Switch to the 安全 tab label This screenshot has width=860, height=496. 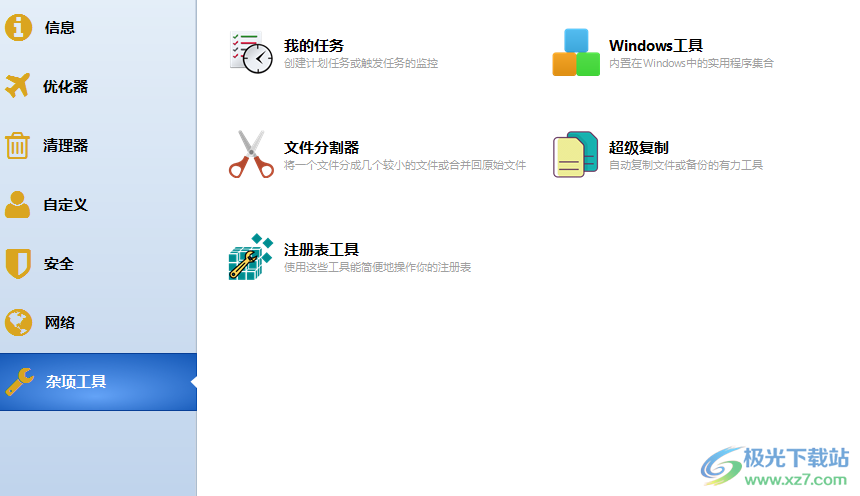[59, 264]
